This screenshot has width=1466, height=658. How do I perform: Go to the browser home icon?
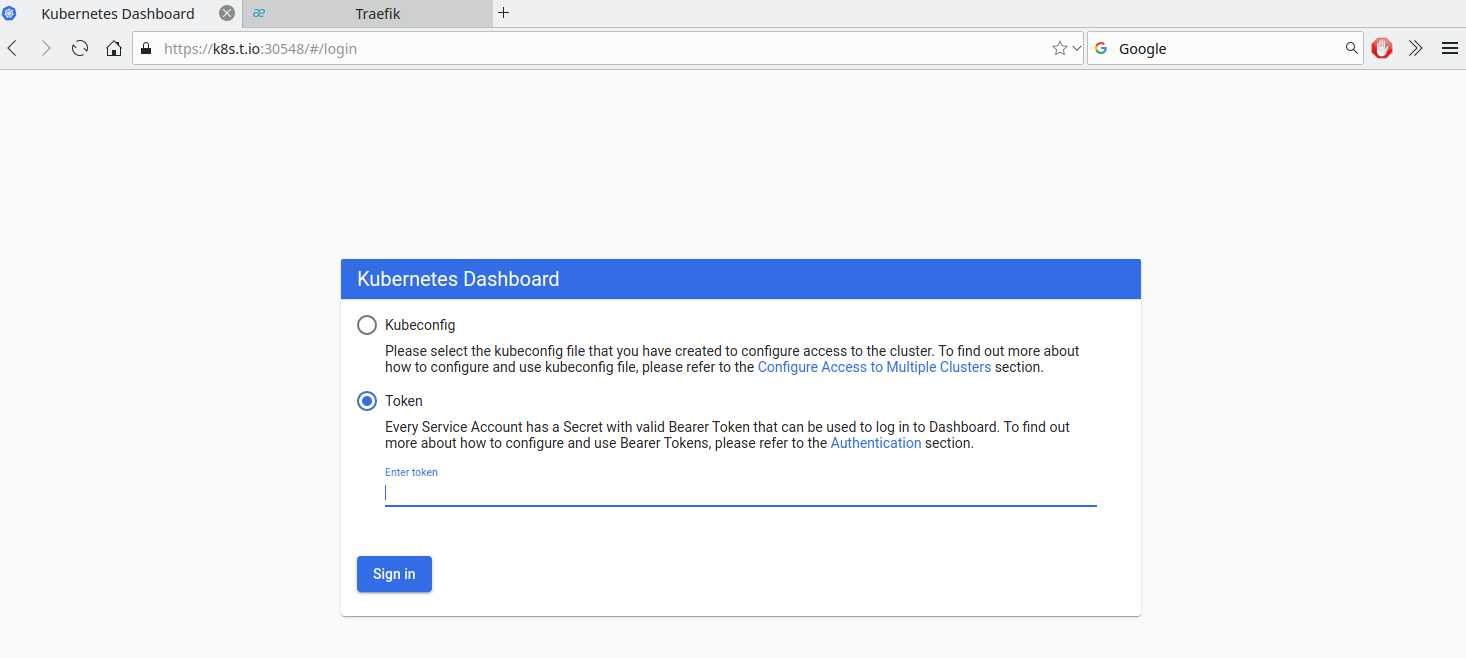point(114,48)
